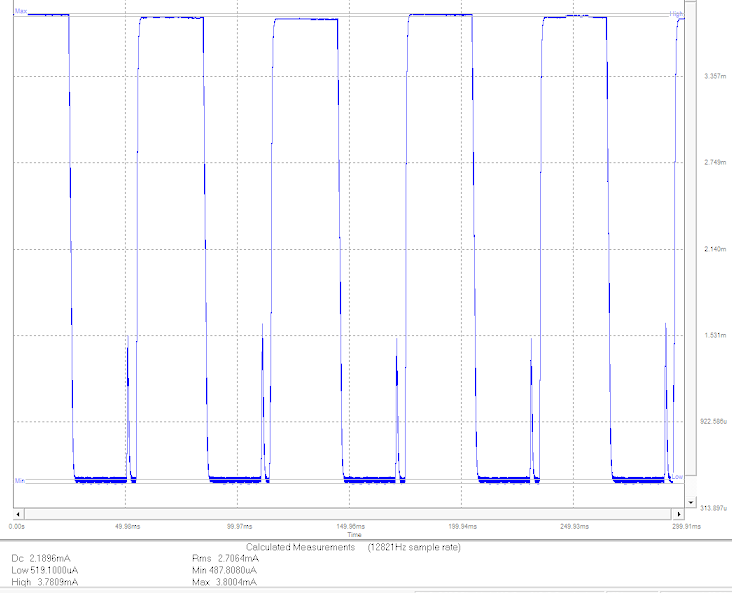Click the 922.586u current axis label

(713, 422)
